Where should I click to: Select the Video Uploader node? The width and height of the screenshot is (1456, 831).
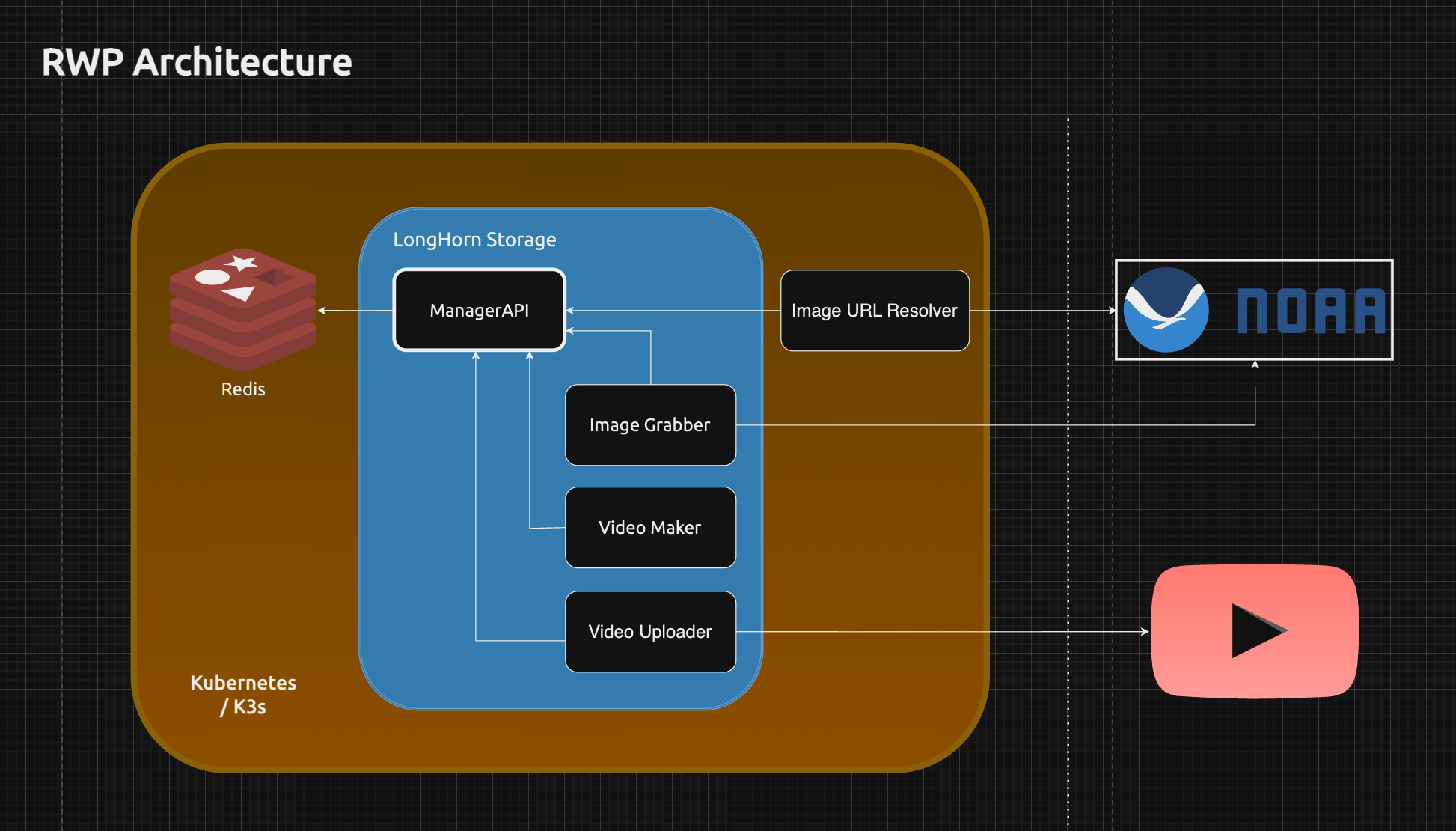(649, 632)
